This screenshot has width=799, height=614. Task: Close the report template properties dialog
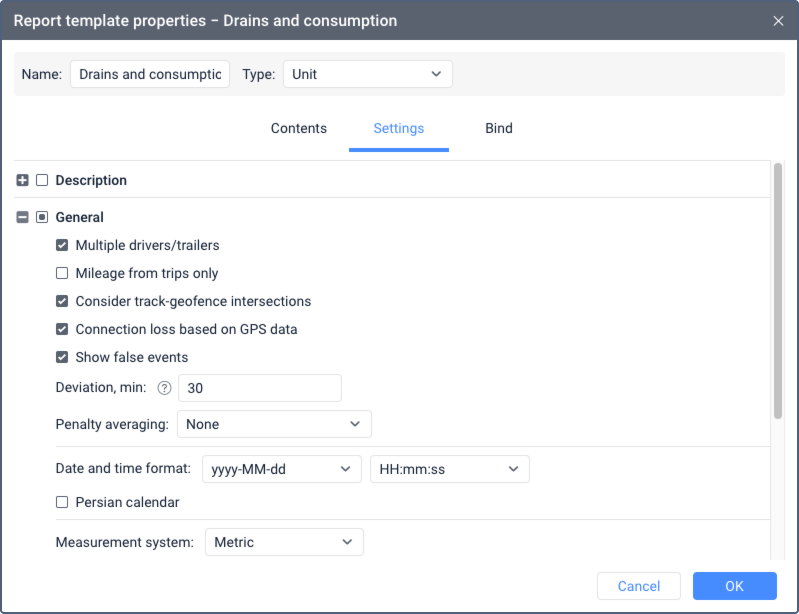click(778, 20)
